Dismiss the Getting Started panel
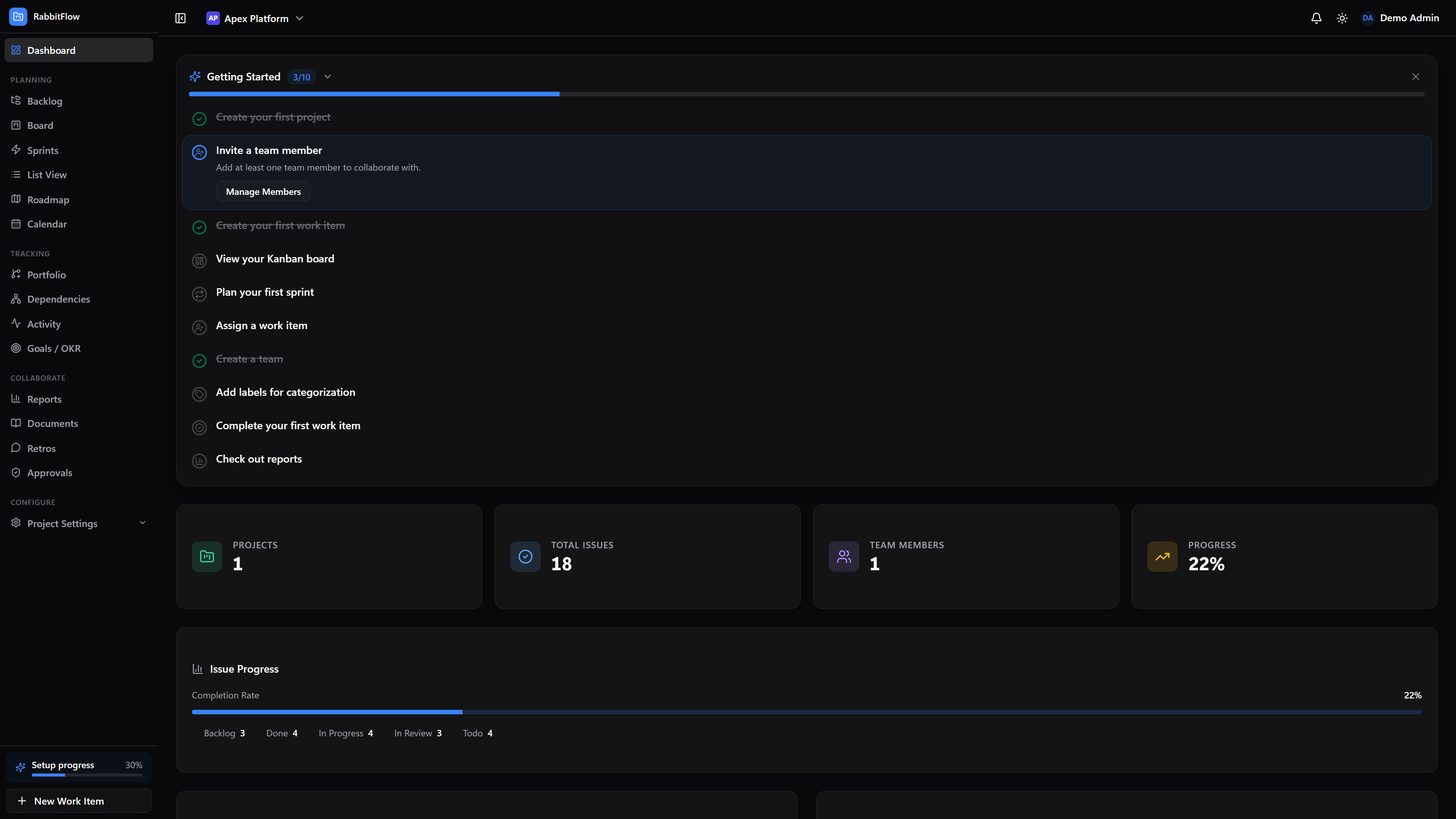The width and height of the screenshot is (1456, 819). click(1415, 77)
